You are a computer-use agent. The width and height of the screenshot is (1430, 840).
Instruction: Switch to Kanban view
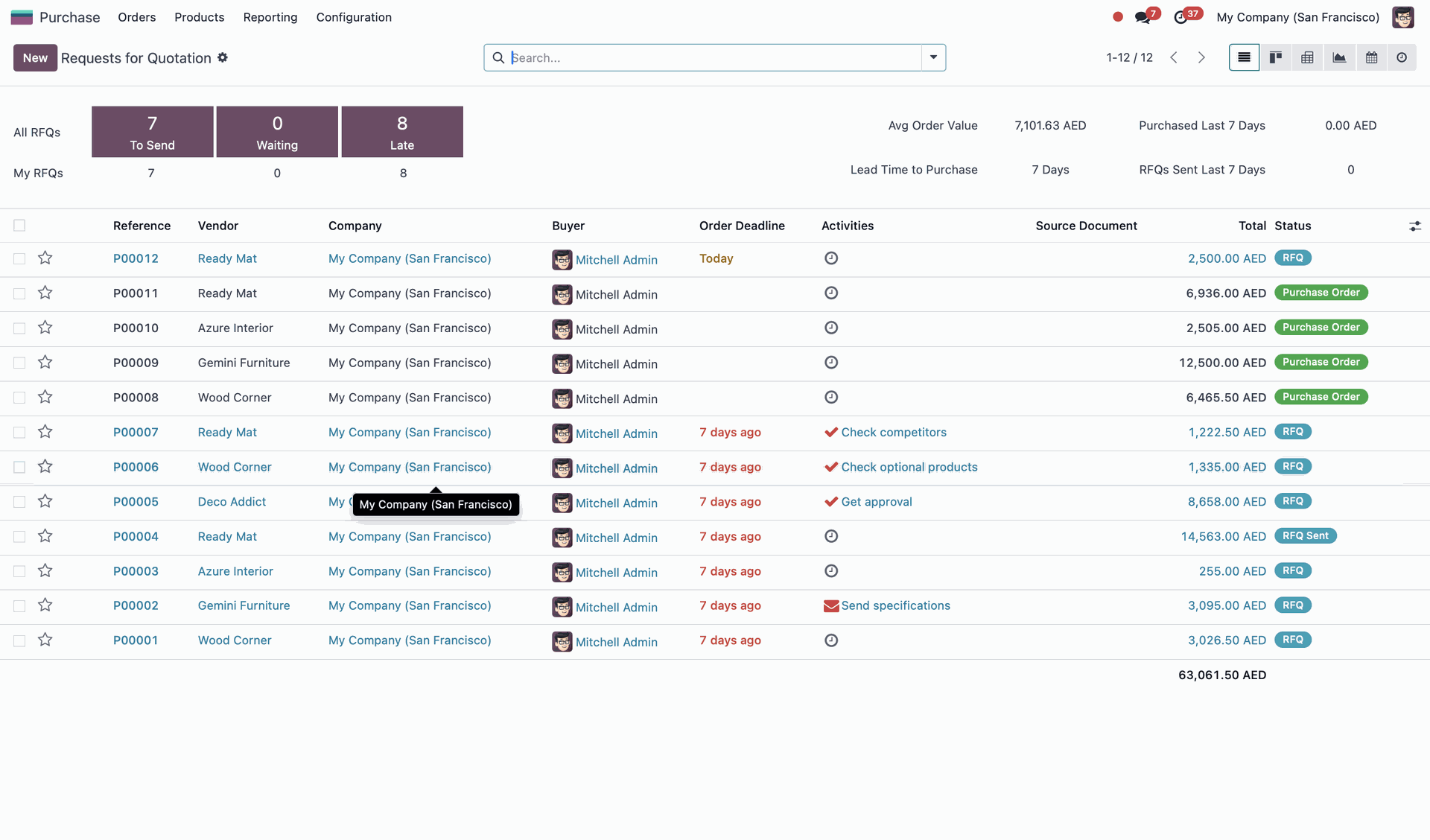pos(1276,57)
